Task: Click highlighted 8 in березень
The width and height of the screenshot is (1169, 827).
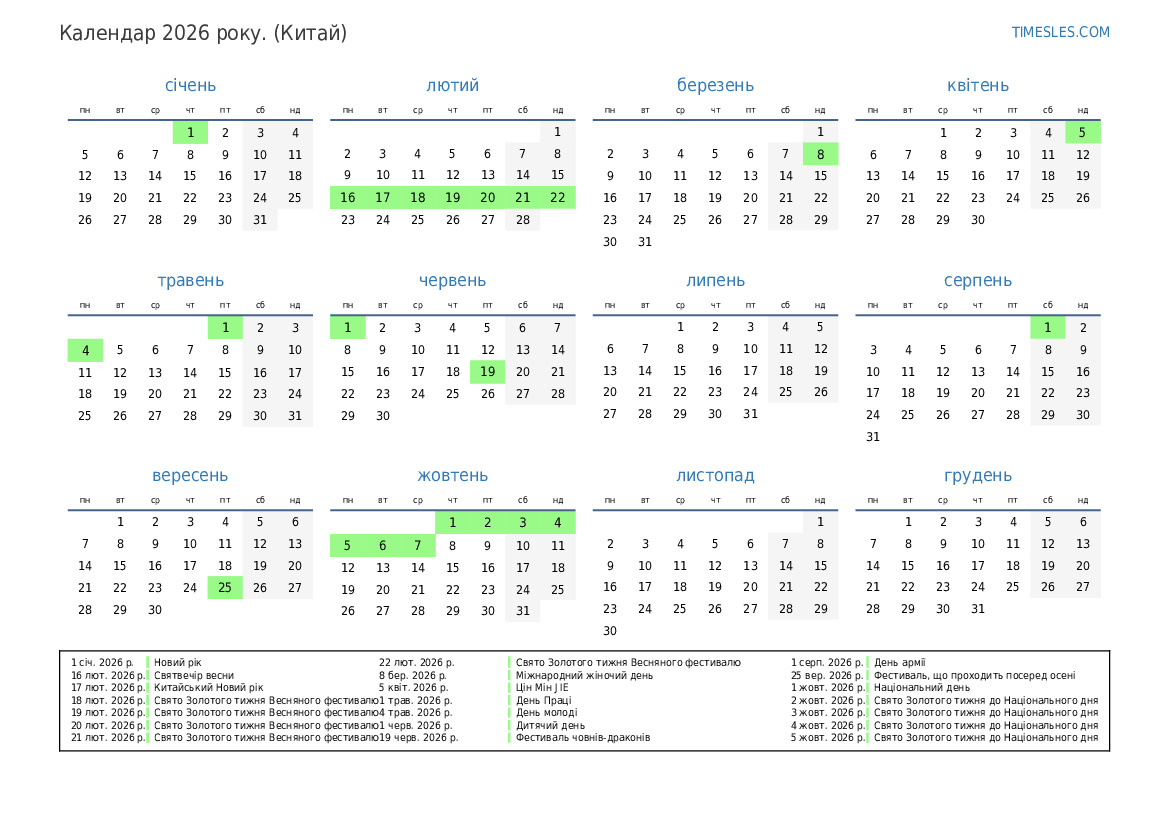Action: (x=820, y=154)
